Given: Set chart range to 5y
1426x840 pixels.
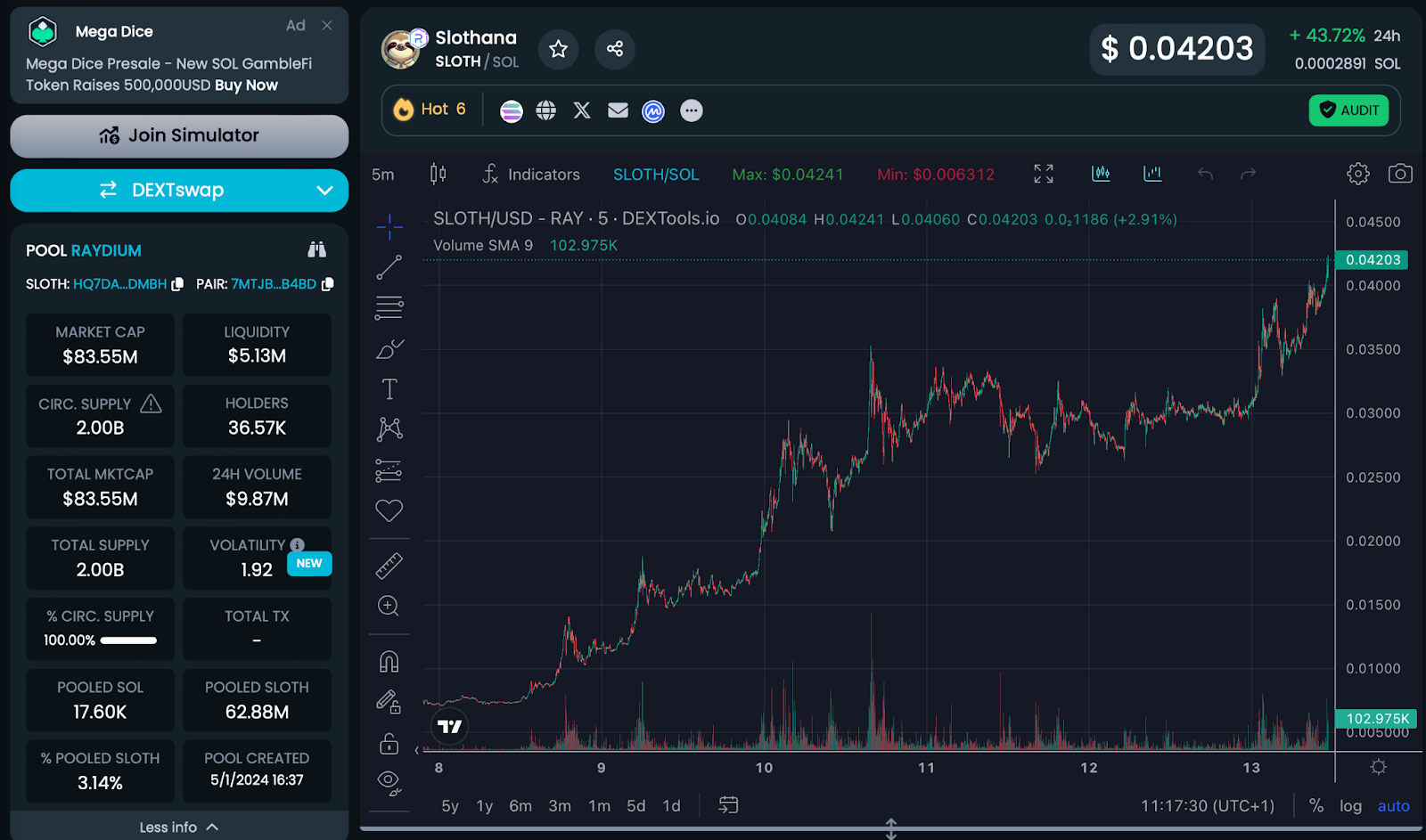Looking at the screenshot, I should click(450, 806).
